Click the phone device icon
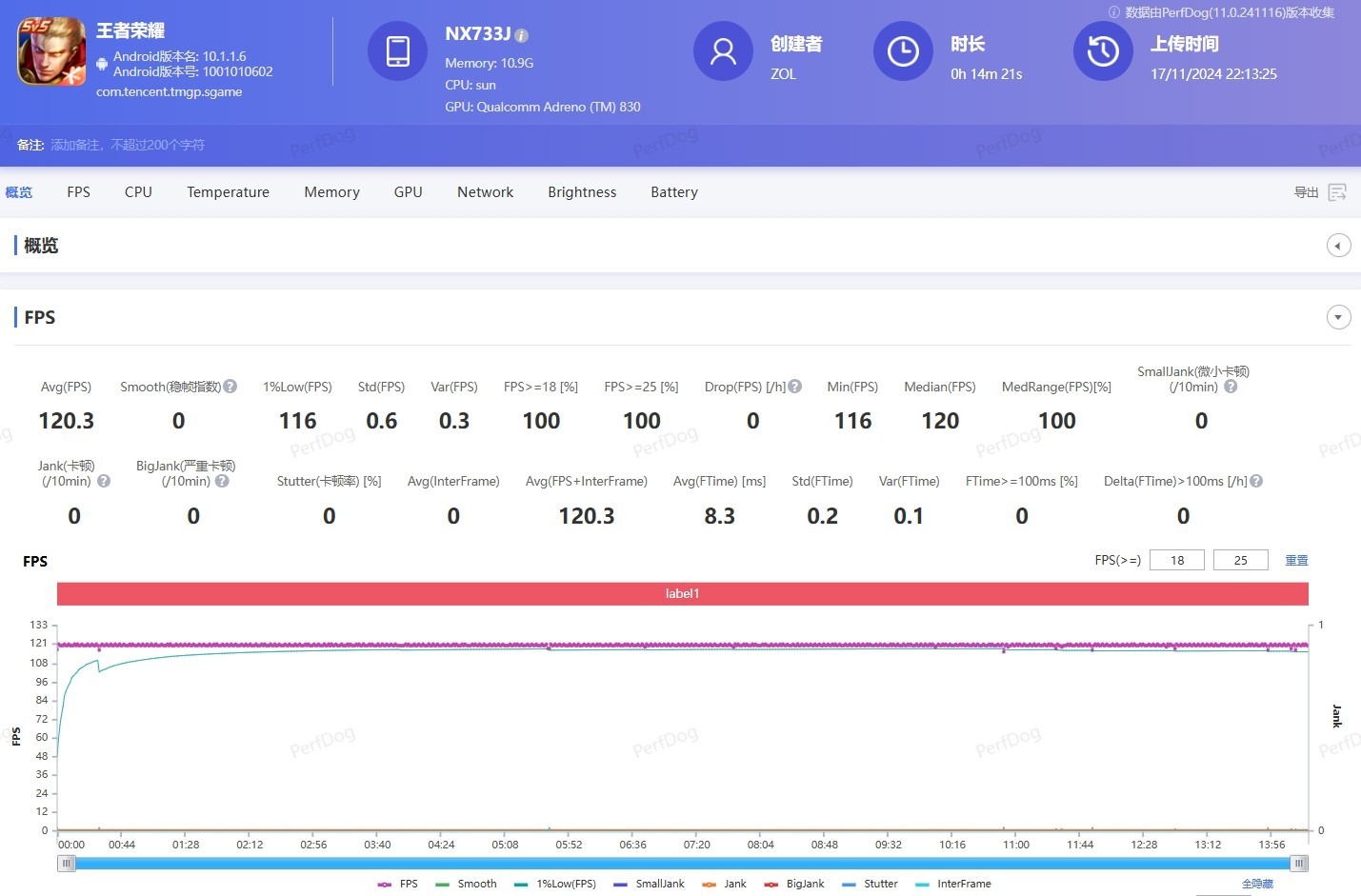 tap(398, 51)
